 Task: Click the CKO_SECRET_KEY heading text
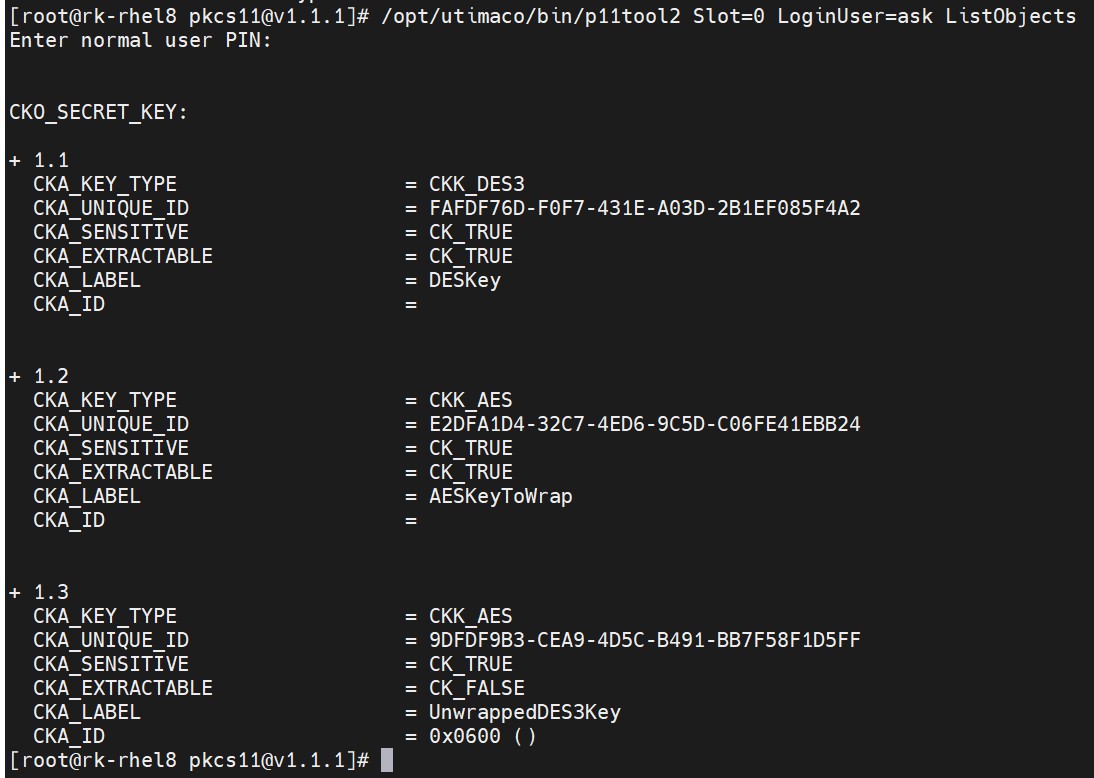[98, 112]
